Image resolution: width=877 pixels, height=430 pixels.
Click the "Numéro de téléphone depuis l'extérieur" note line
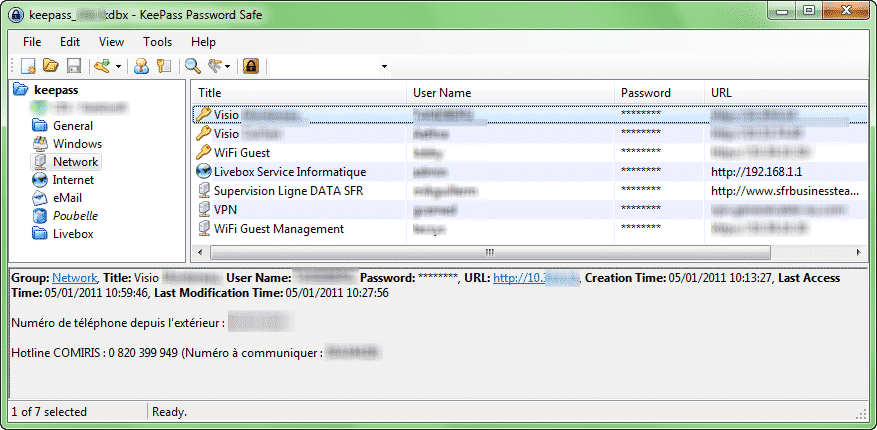click(x=118, y=323)
